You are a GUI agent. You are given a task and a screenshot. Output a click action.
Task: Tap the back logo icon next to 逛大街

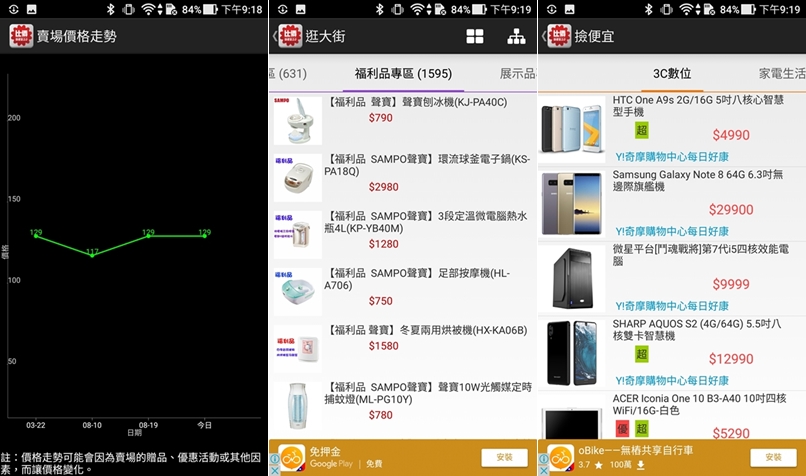click(x=290, y=36)
